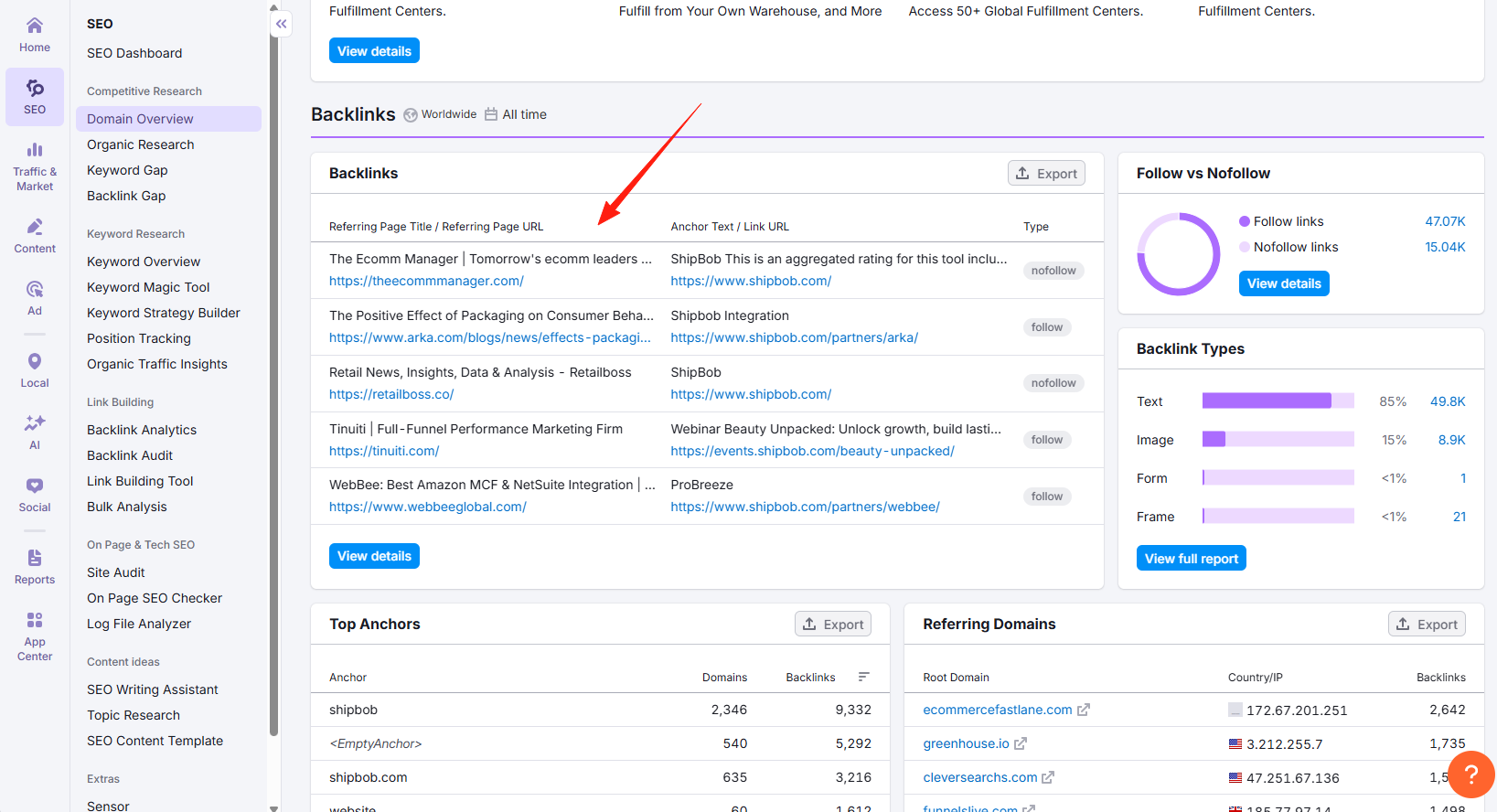
Task: Open Keyword Overview menu item
Action: [x=144, y=262]
